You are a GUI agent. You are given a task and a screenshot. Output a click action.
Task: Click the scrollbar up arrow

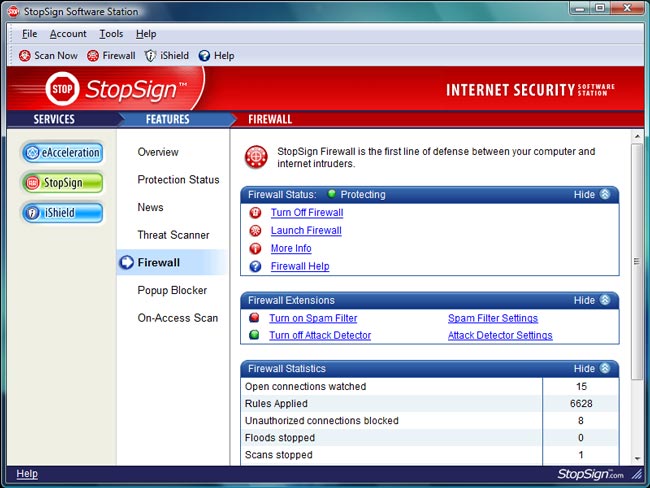point(637,136)
